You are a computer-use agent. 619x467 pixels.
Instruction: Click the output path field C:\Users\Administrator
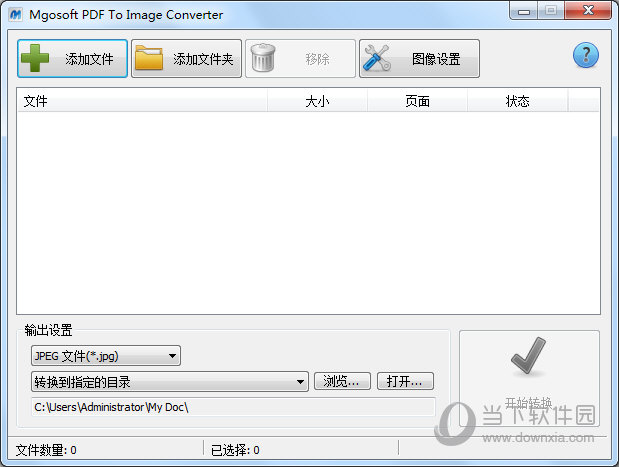point(233,407)
